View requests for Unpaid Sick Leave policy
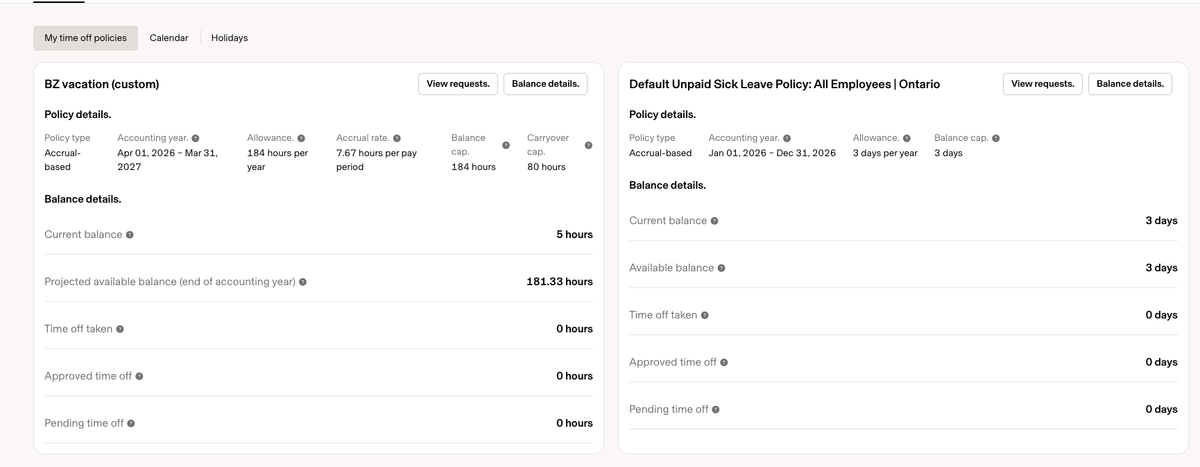The width and height of the screenshot is (1200, 467). (x=1043, y=84)
